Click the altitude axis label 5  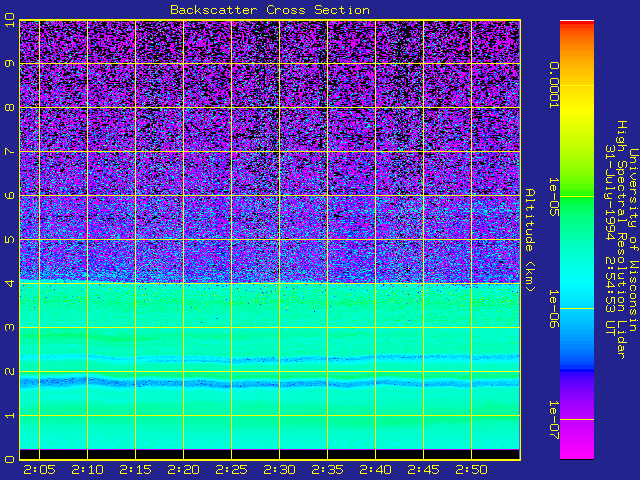[9, 239]
